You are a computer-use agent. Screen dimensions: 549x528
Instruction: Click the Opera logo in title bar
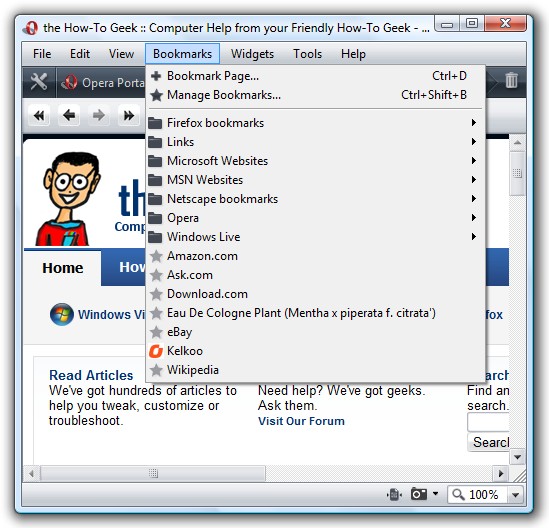tap(31, 28)
